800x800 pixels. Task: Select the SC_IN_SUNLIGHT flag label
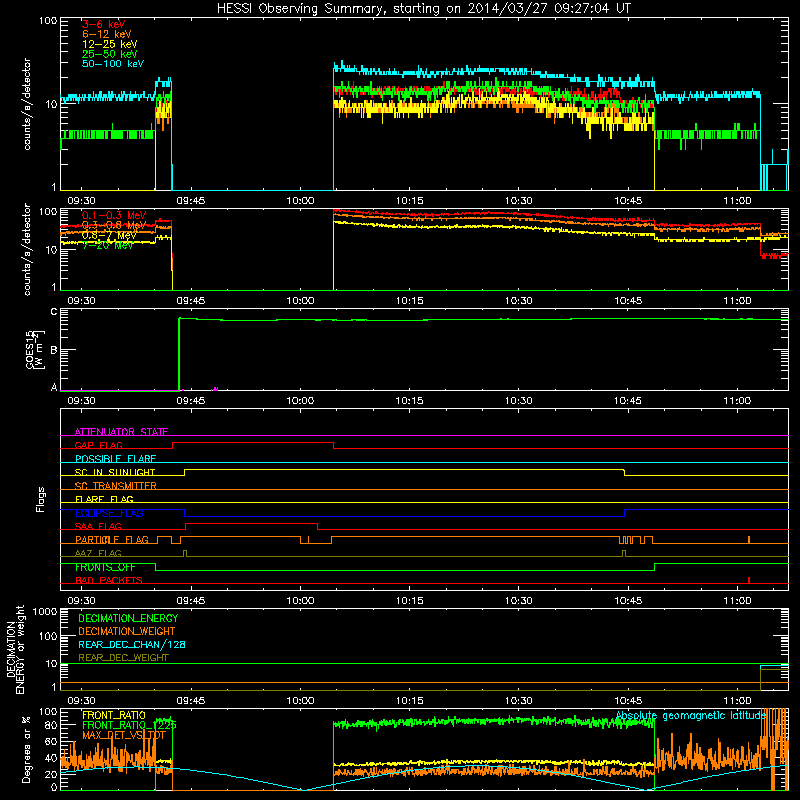pyautogui.click(x=115, y=472)
